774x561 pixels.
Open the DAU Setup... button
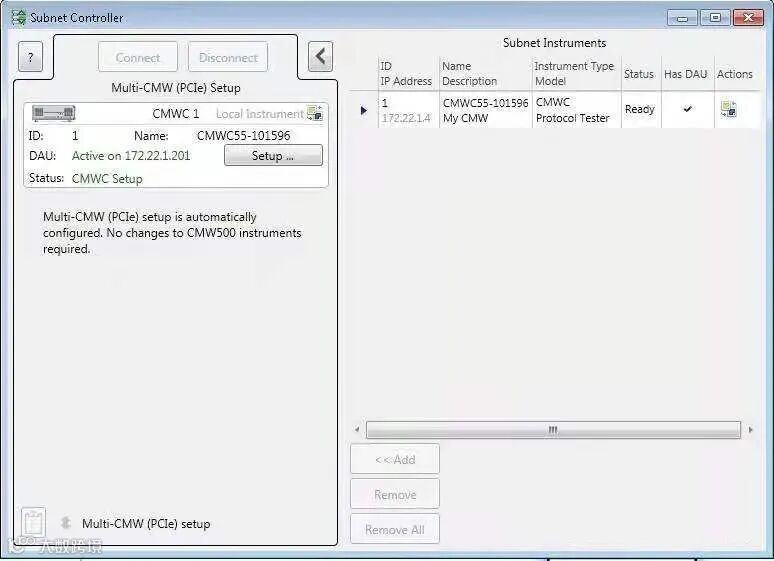pyautogui.click(x=273, y=156)
